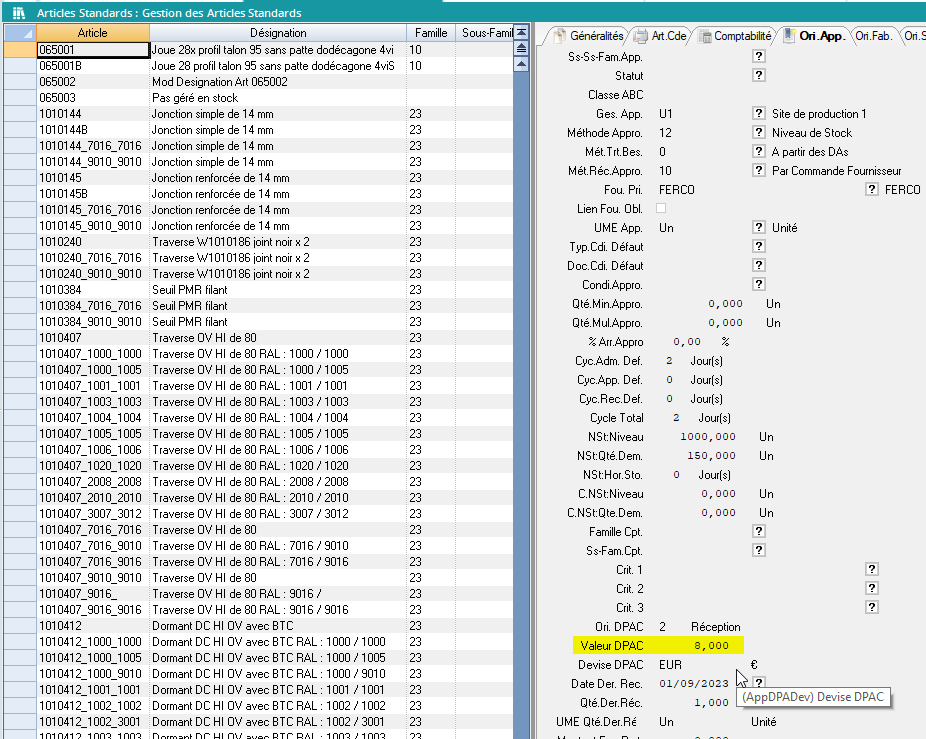This screenshot has width=926, height=739.
Task: Open the lookup help for Statut
Action: tap(759, 75)
